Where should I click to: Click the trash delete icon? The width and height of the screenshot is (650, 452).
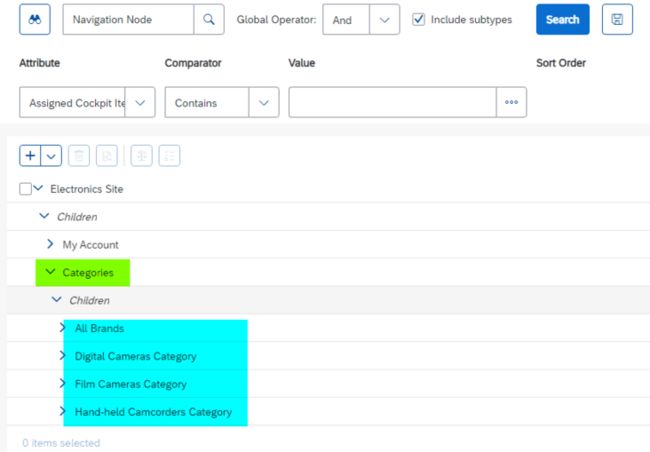pos(79,156)
